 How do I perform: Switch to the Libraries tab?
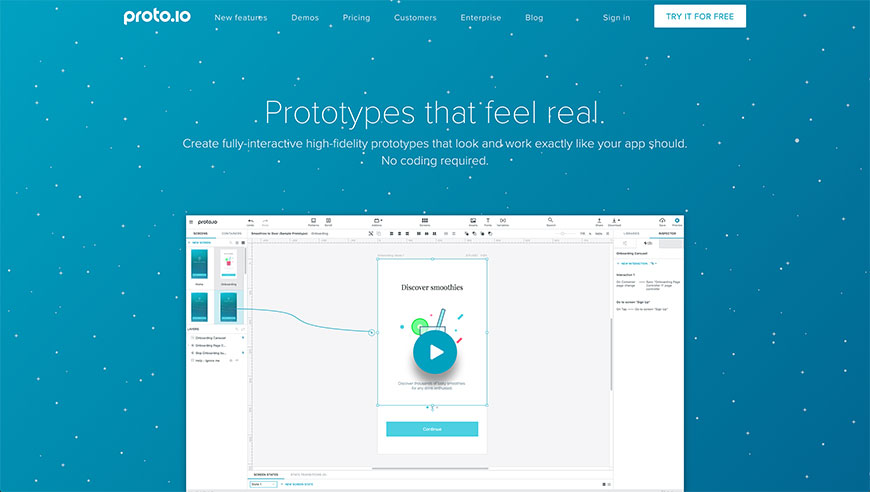coord(631,233)
